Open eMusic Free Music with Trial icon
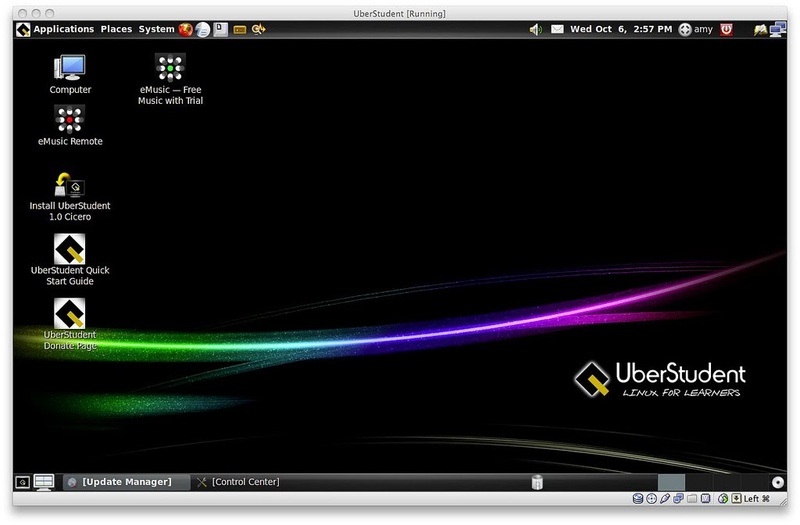Screen dimensions: 800x525 click(170, 80)
